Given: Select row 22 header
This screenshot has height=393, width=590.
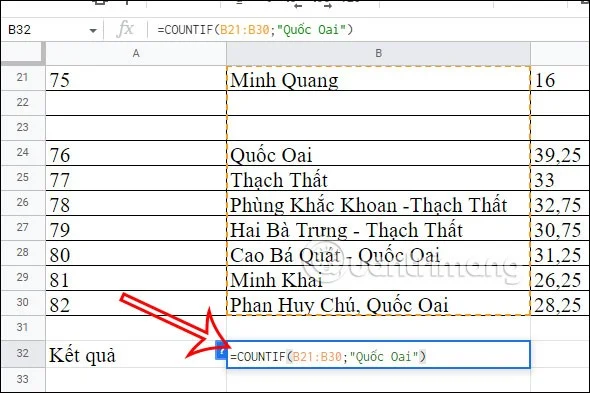Looking at the screenshot, I should pos(23,102).
